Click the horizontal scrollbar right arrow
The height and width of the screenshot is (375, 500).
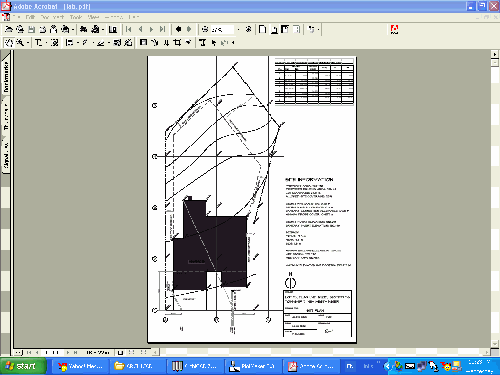tap(487, 352)
